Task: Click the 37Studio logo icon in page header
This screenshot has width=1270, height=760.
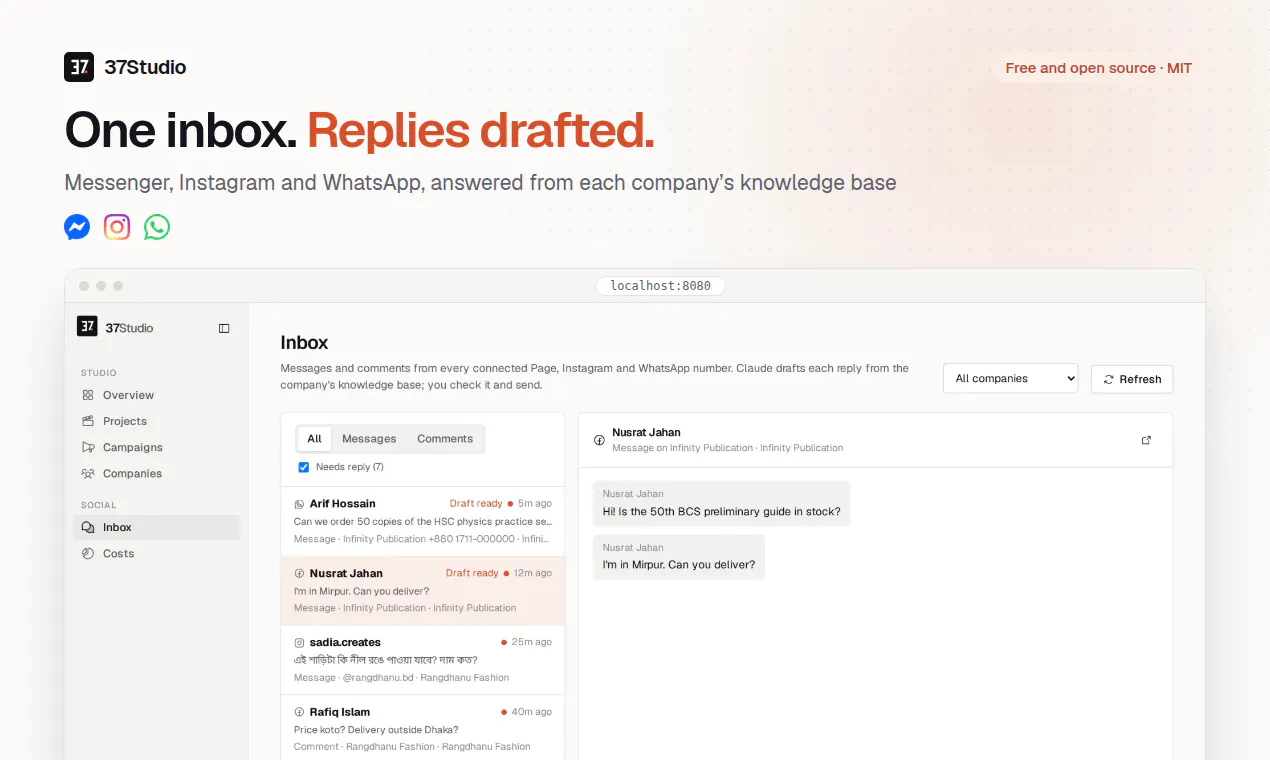Action: click(x=79, y=67)
